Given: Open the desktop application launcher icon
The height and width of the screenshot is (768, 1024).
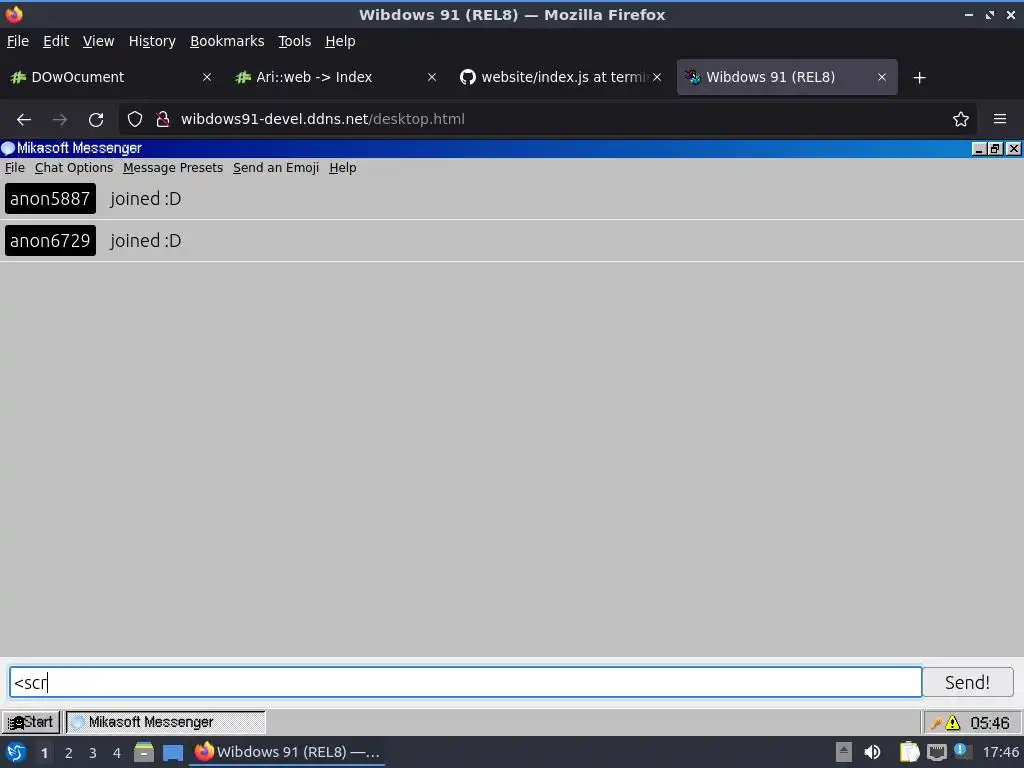Looking at the screenshot, I should 16,752.
